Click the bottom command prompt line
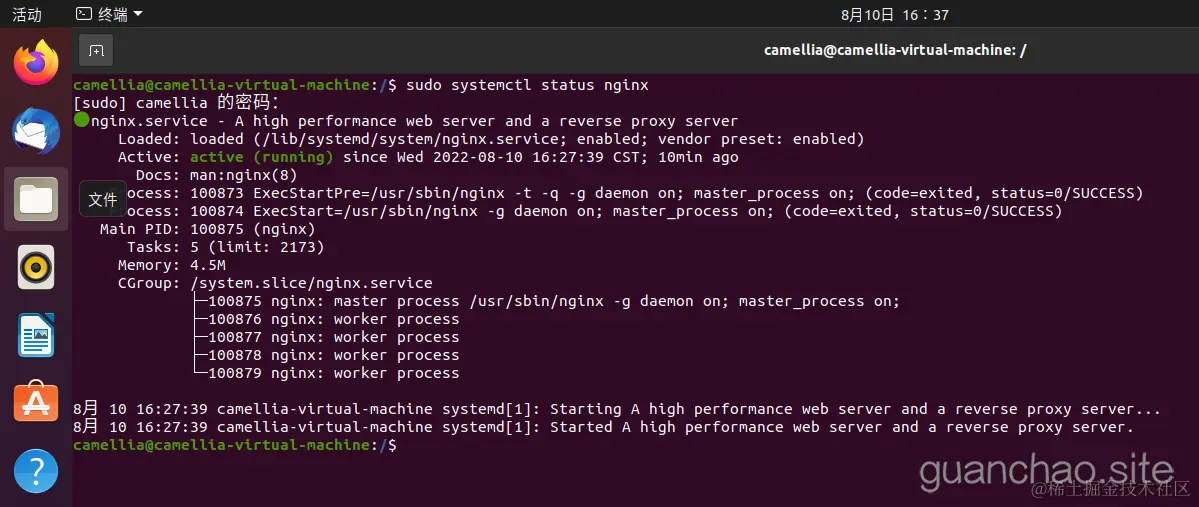1199x507 pixels. 235,445
